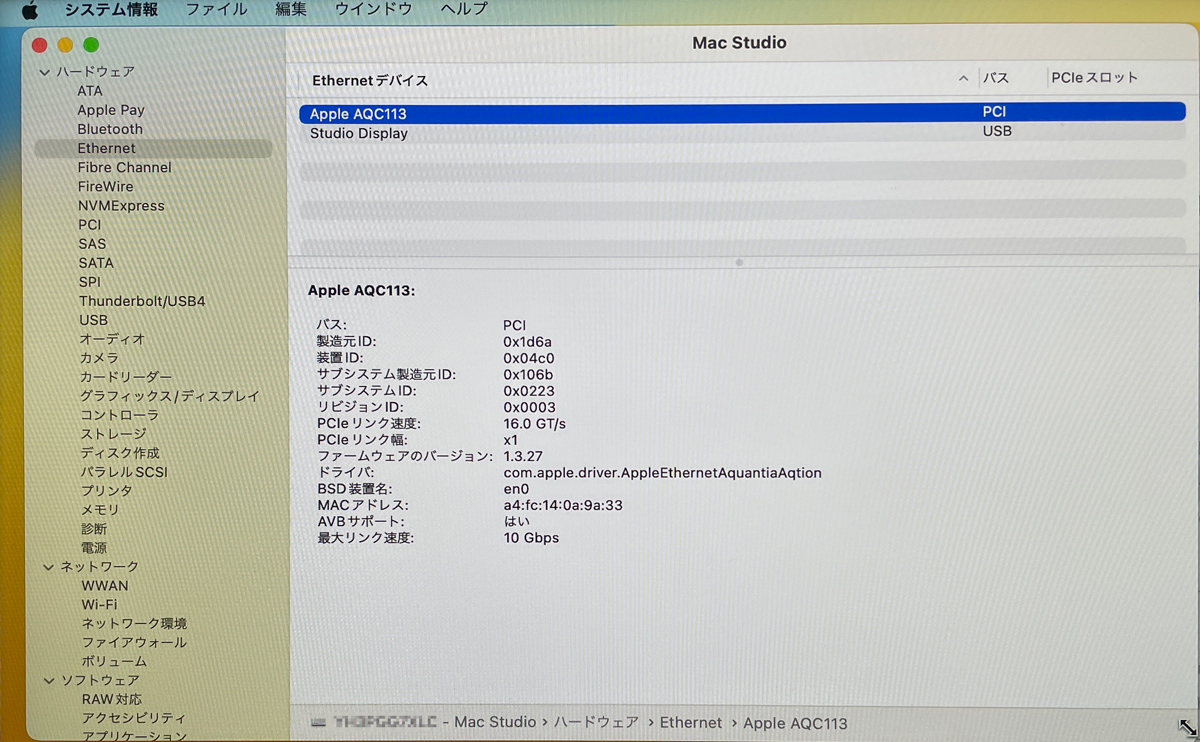Open the ファイル menu
The height and width of the screenshot is (742, 1200).
coord(216,10)
